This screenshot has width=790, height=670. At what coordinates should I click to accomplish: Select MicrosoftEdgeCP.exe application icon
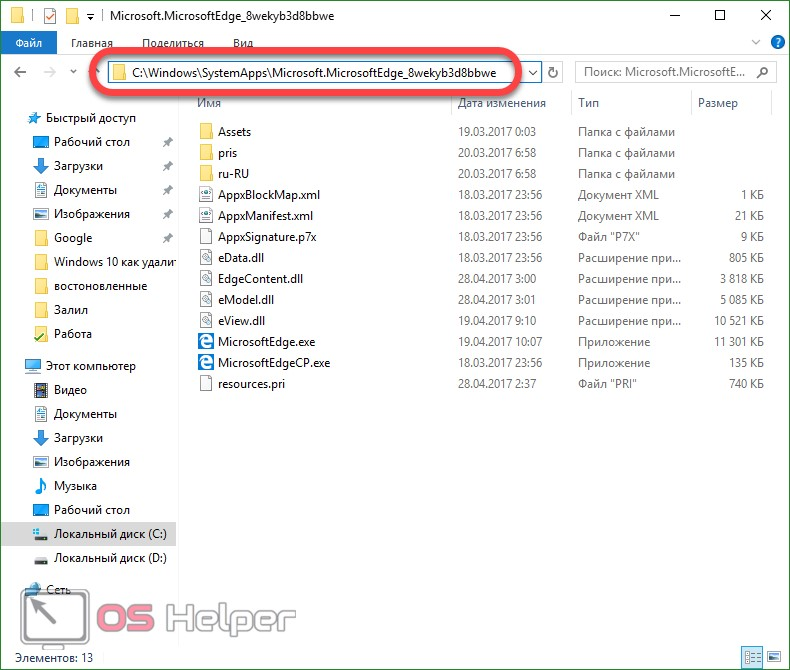206,363
